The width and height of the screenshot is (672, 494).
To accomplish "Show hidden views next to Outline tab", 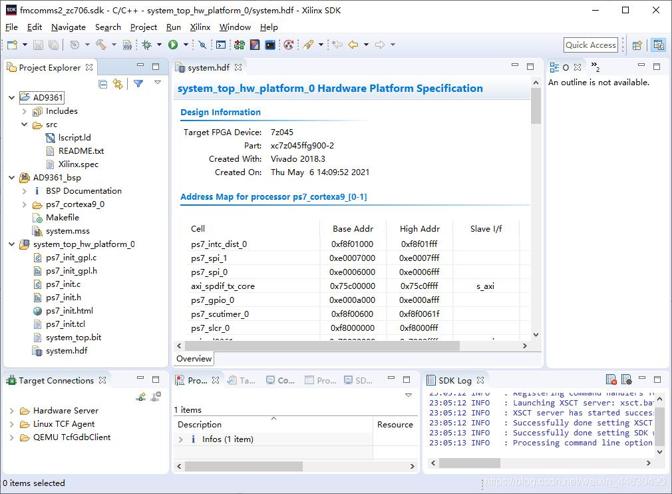I will tap(596, 66).
